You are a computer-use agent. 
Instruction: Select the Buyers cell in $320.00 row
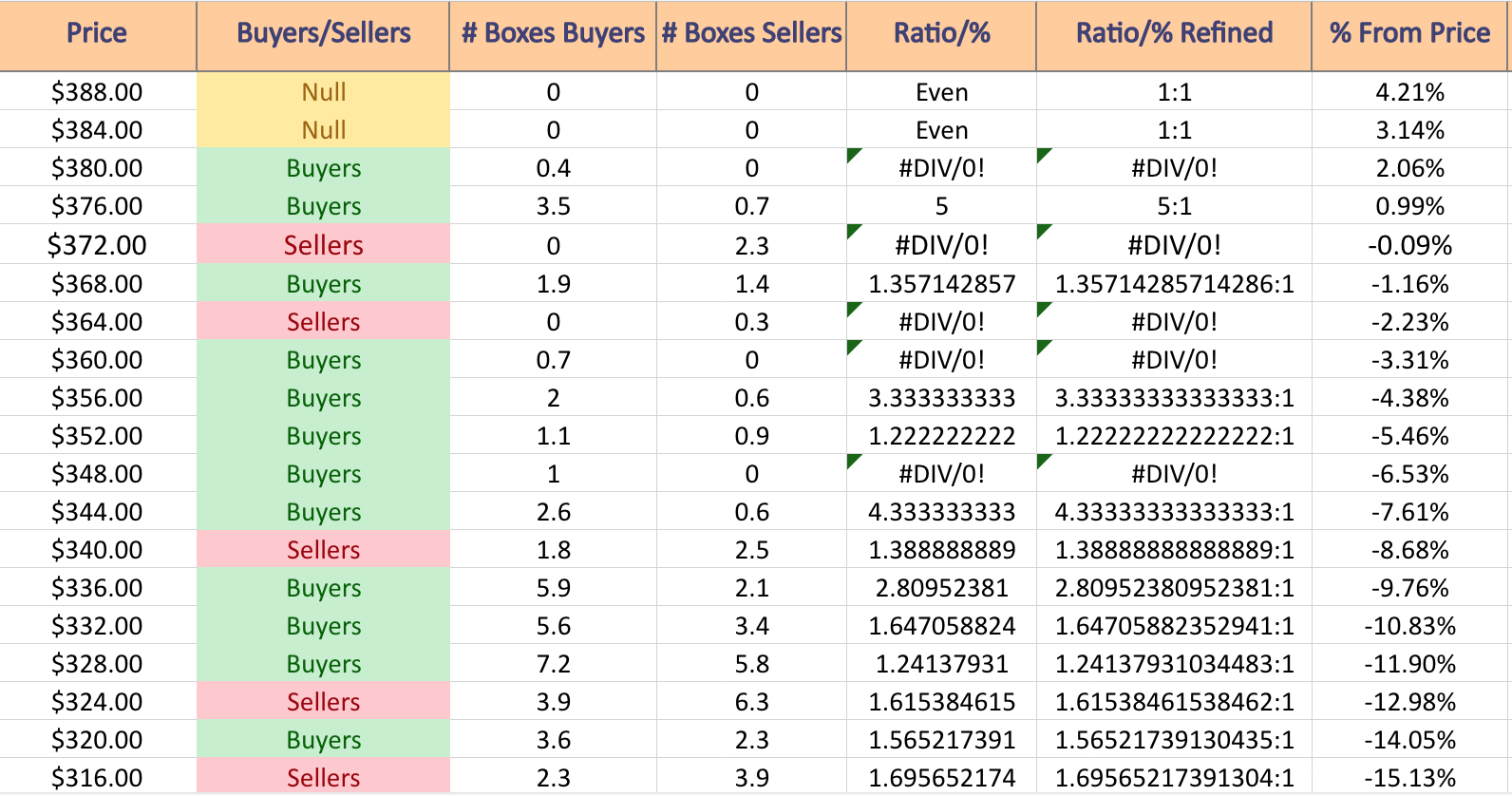pyautogui.click(x=323, y=740)
